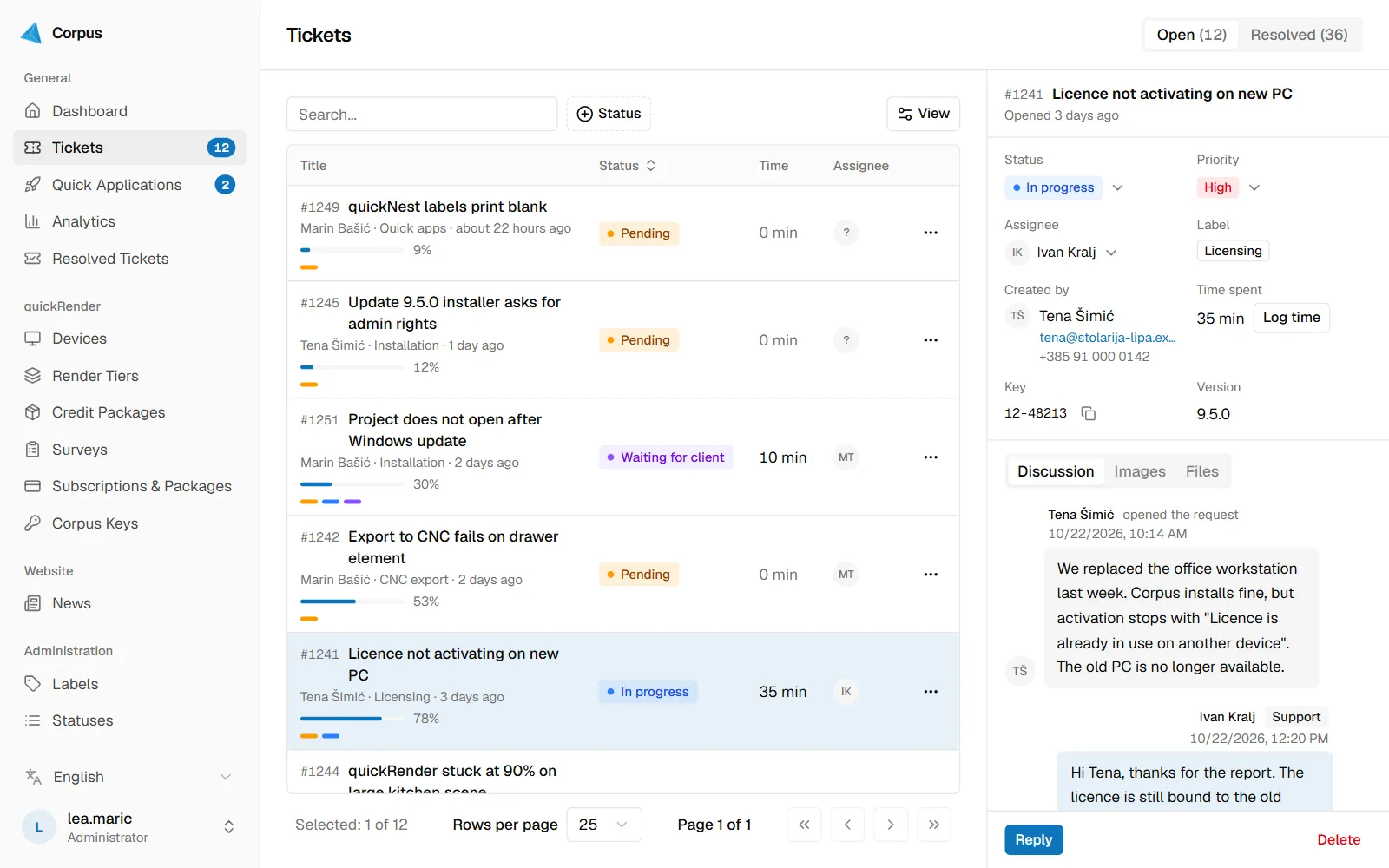Viewport: 1389px width, 868px height.
Task: Select the Images tab
Action: (1140, 471)
